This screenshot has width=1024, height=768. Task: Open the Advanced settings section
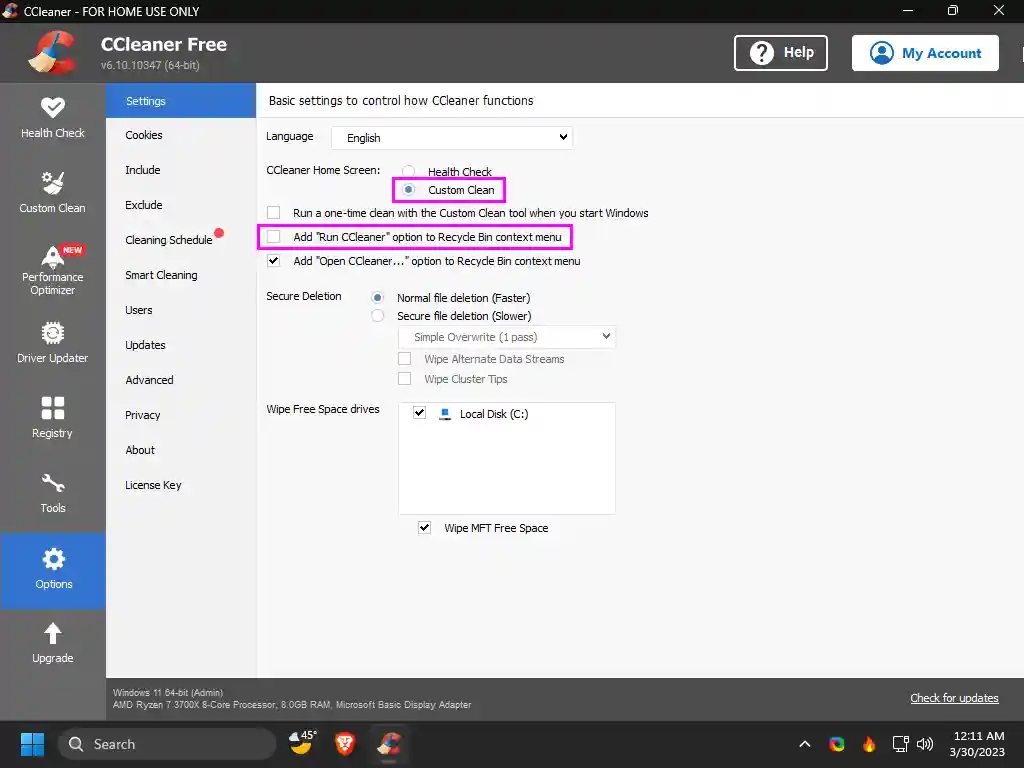click(x=149, y=380)
